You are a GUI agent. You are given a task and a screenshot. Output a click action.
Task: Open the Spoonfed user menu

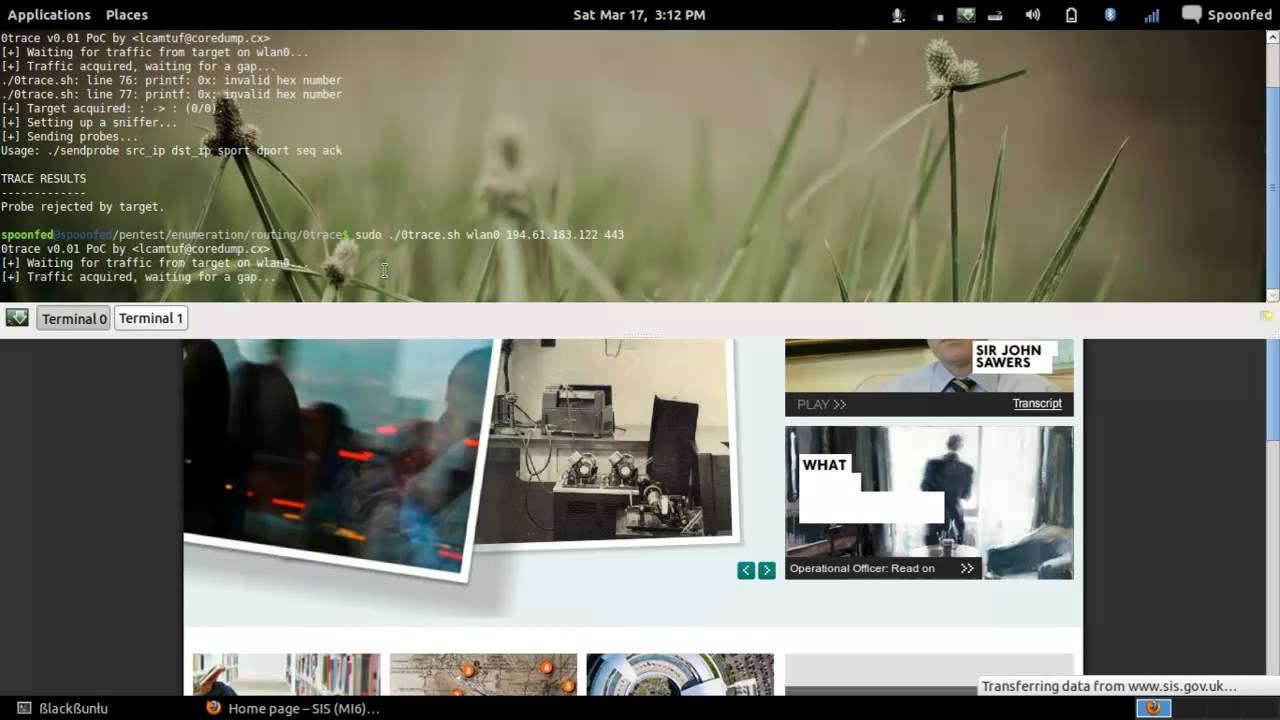1227,15
